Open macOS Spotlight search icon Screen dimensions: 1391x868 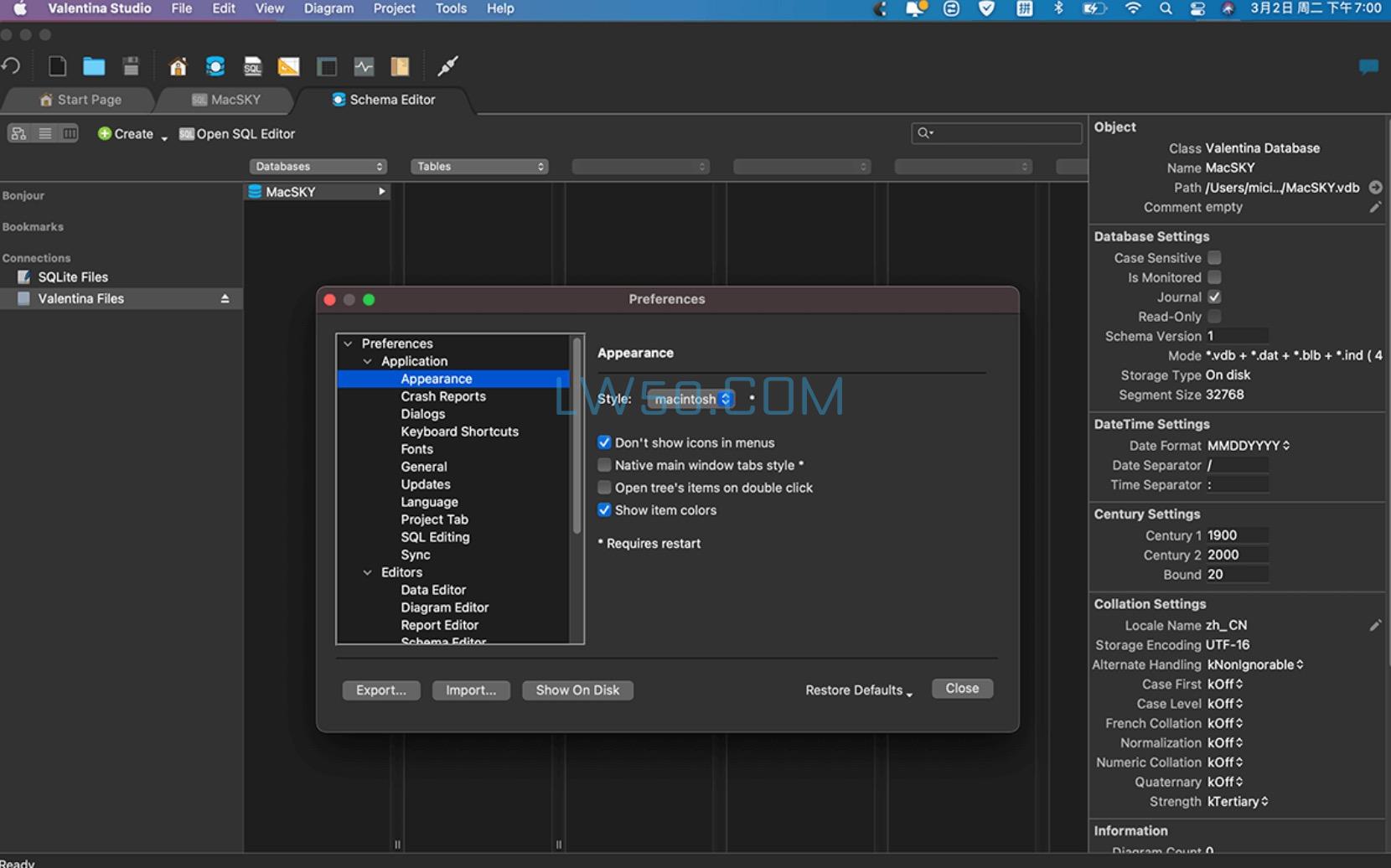[x=1166, y=8]
